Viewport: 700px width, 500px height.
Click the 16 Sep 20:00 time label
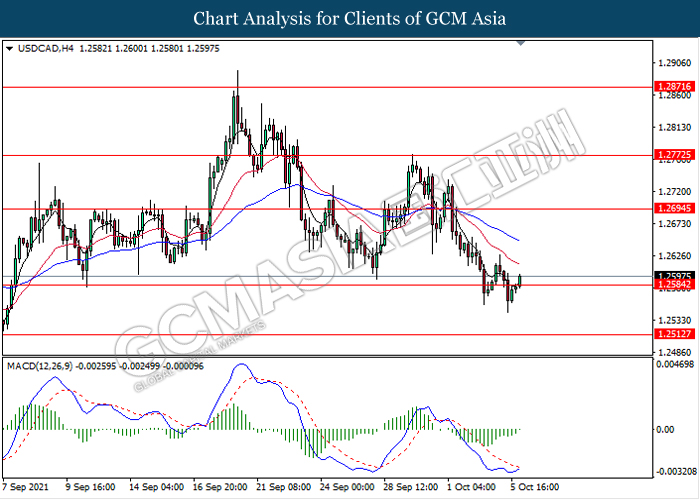coord(220,487)
